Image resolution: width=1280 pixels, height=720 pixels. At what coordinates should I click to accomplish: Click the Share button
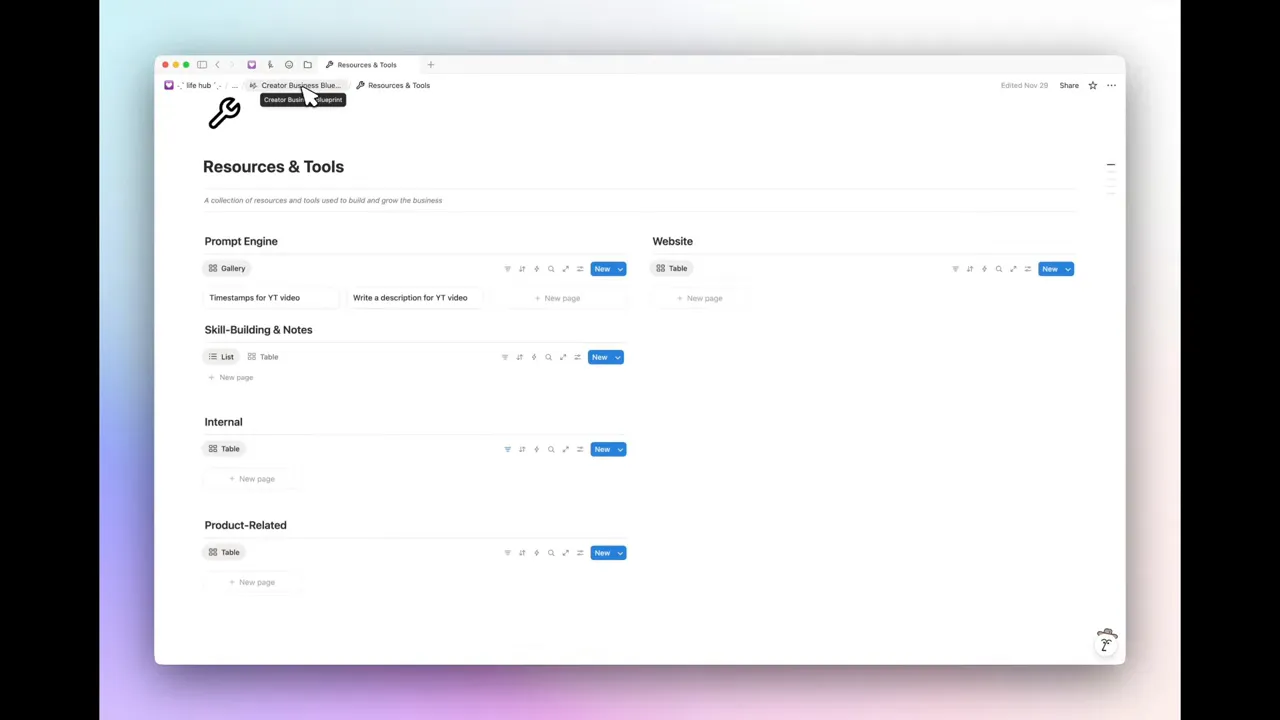(1069, 85)
